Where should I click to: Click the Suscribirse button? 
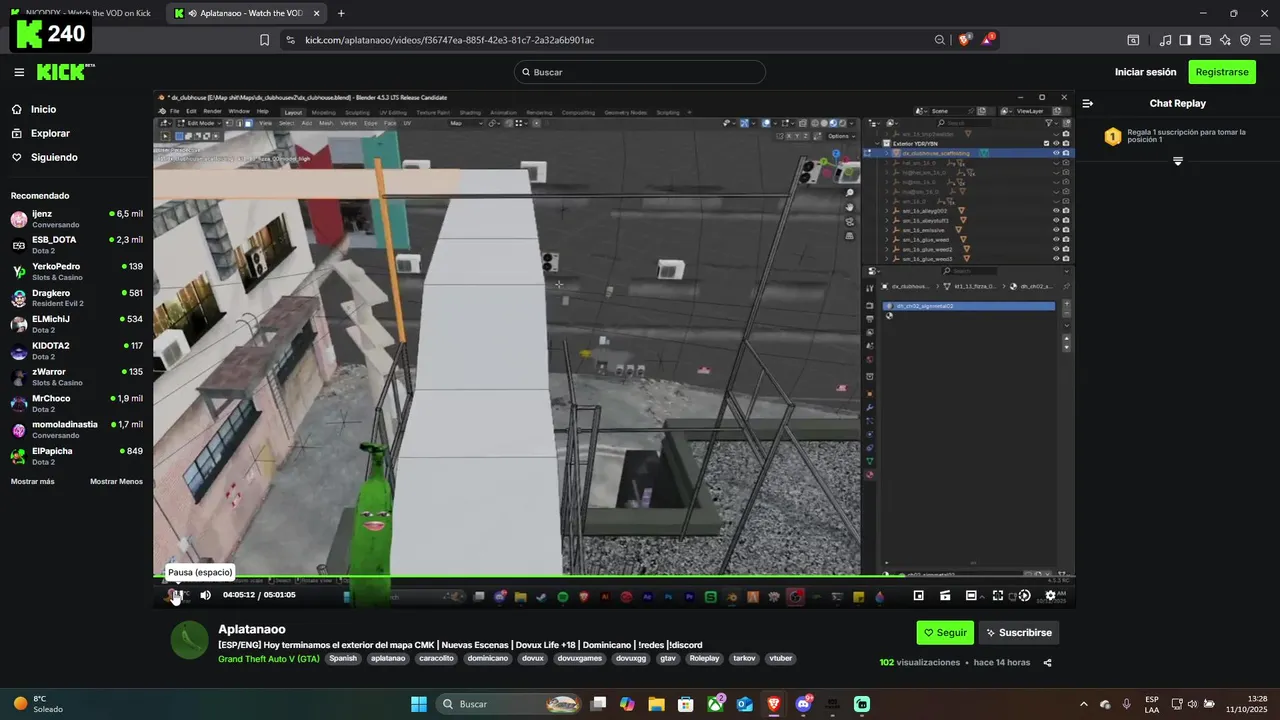click(1019, 633)
